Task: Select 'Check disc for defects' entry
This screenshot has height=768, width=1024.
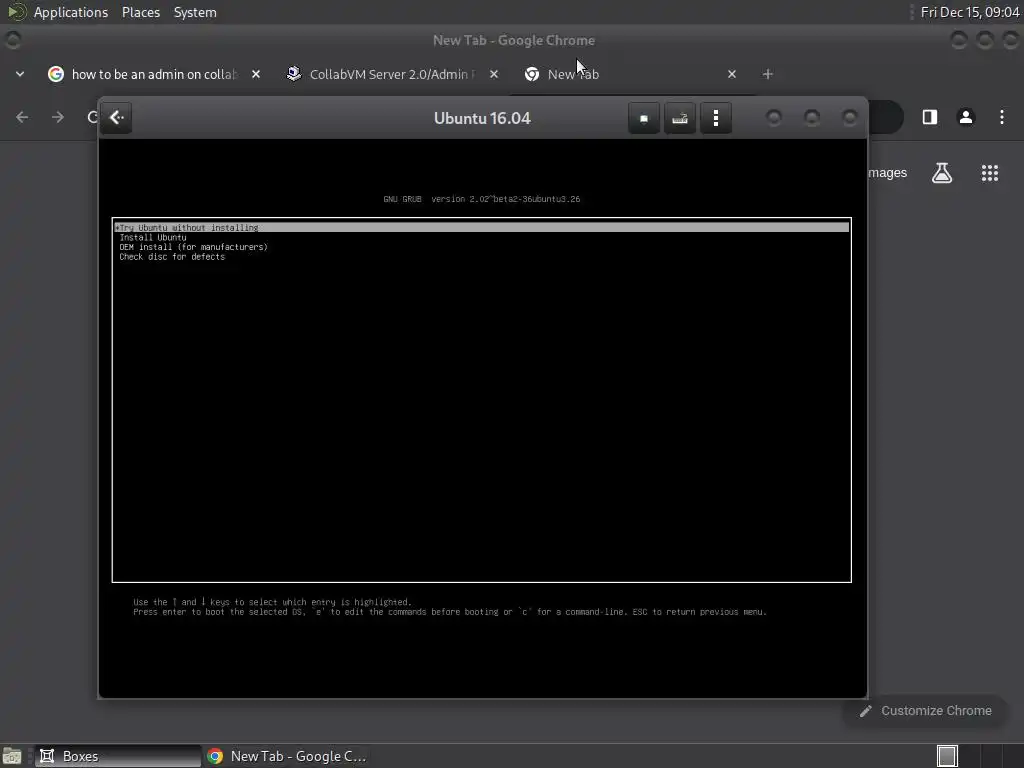Action: [x=172, y=257]
